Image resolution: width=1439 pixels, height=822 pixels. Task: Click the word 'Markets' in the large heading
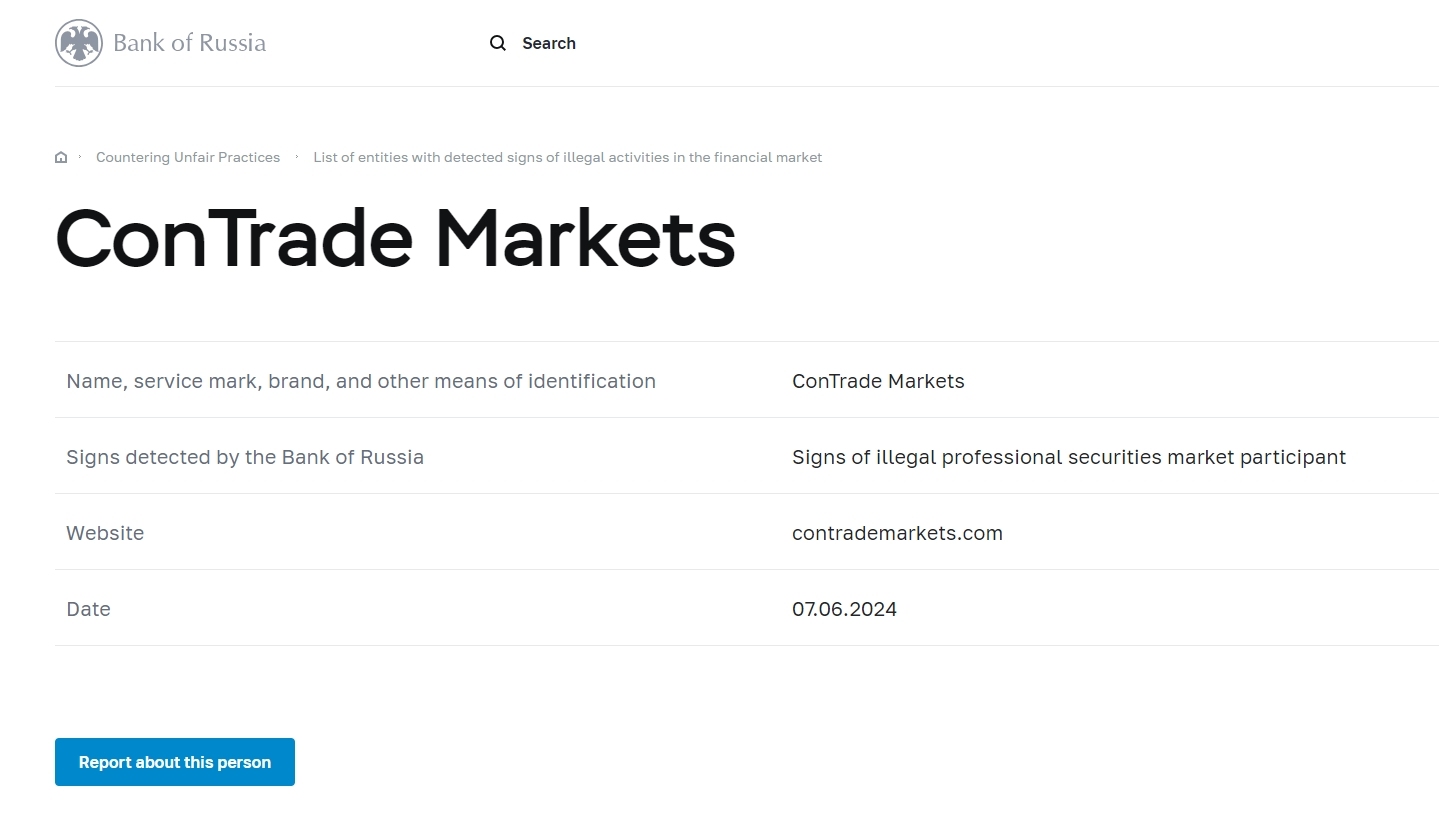(x=585, y=239)
